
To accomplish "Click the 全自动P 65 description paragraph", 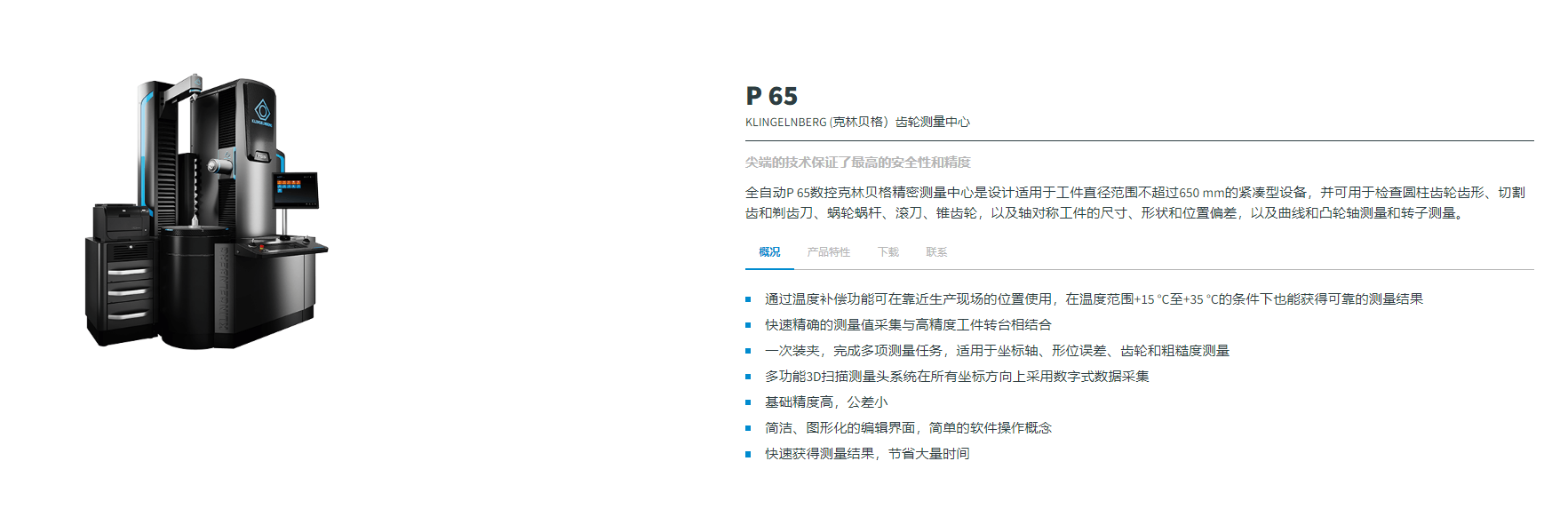I will point(1134,203).
